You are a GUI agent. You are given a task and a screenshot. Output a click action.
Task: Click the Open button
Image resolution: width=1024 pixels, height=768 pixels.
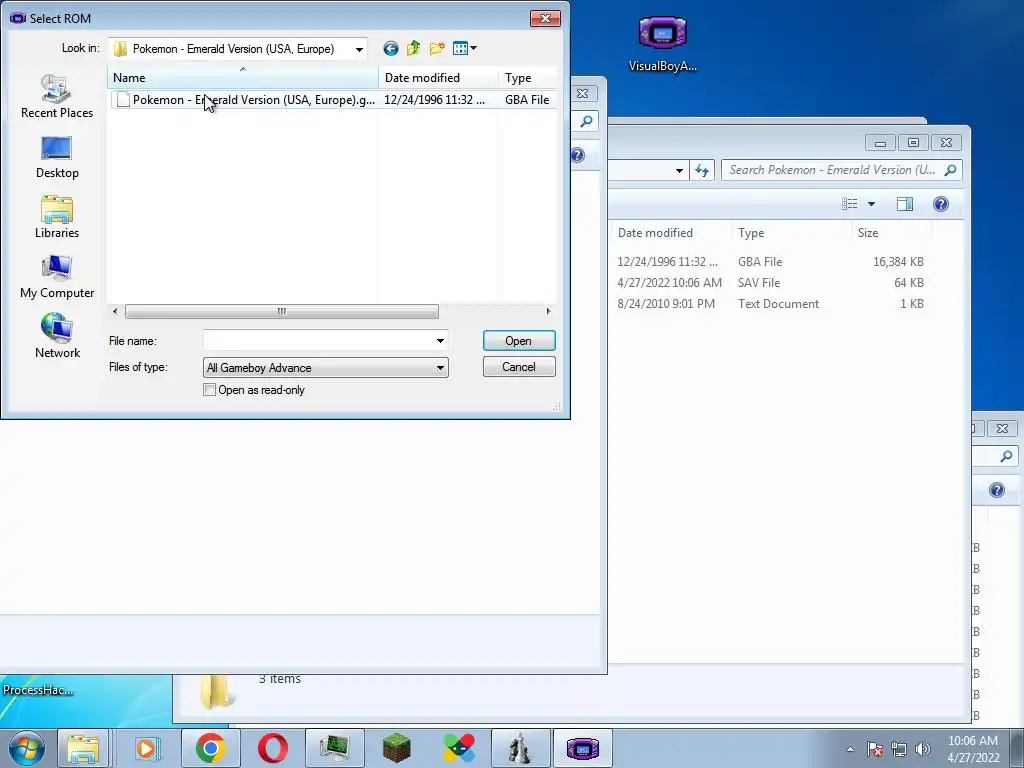(519, 341)
